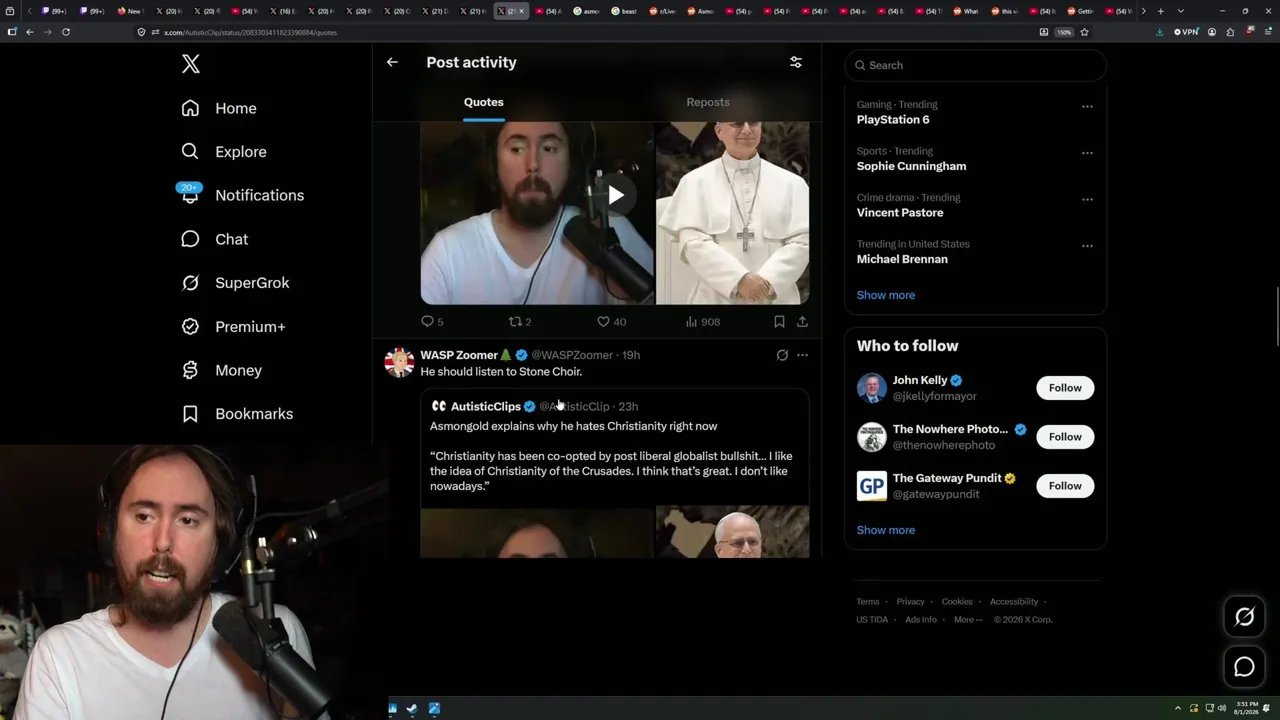Open the Sophie Cunningham trending topic
Image resolution: width=1280 pixels, height=720 pixels.
point(911,166)
